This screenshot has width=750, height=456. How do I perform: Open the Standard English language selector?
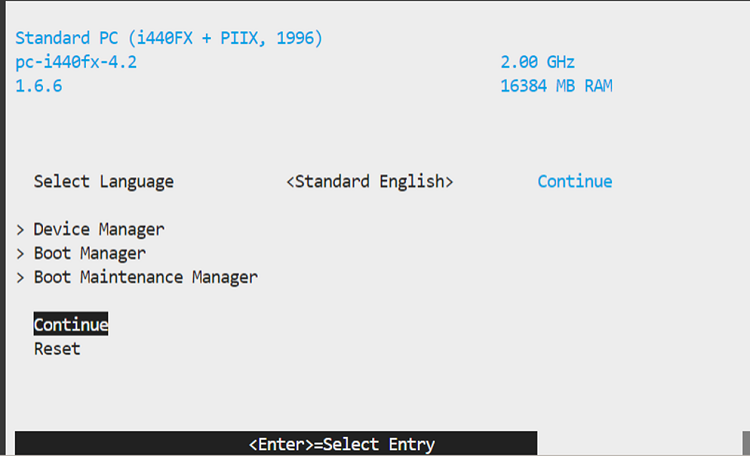pos(369,182)
